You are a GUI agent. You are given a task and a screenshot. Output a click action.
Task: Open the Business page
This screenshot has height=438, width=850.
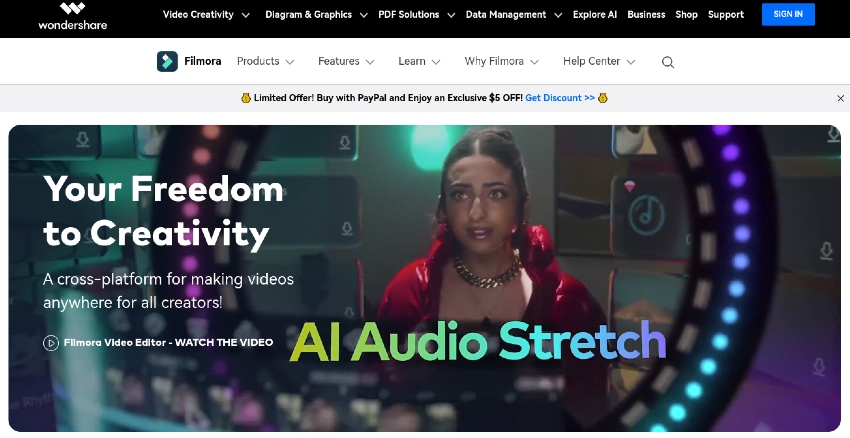(646, 15)
